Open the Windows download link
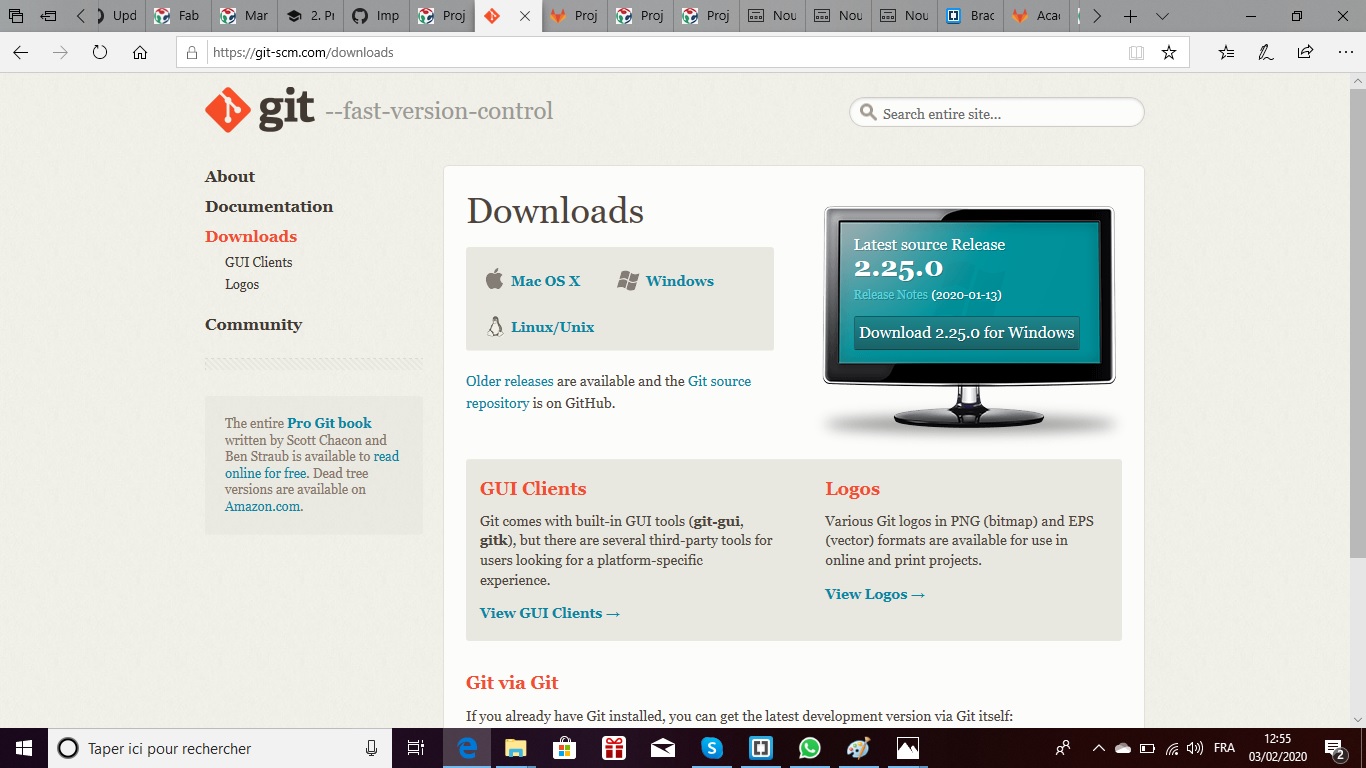Viewport: 1366px width, 768px height. [x=680, y=281]
